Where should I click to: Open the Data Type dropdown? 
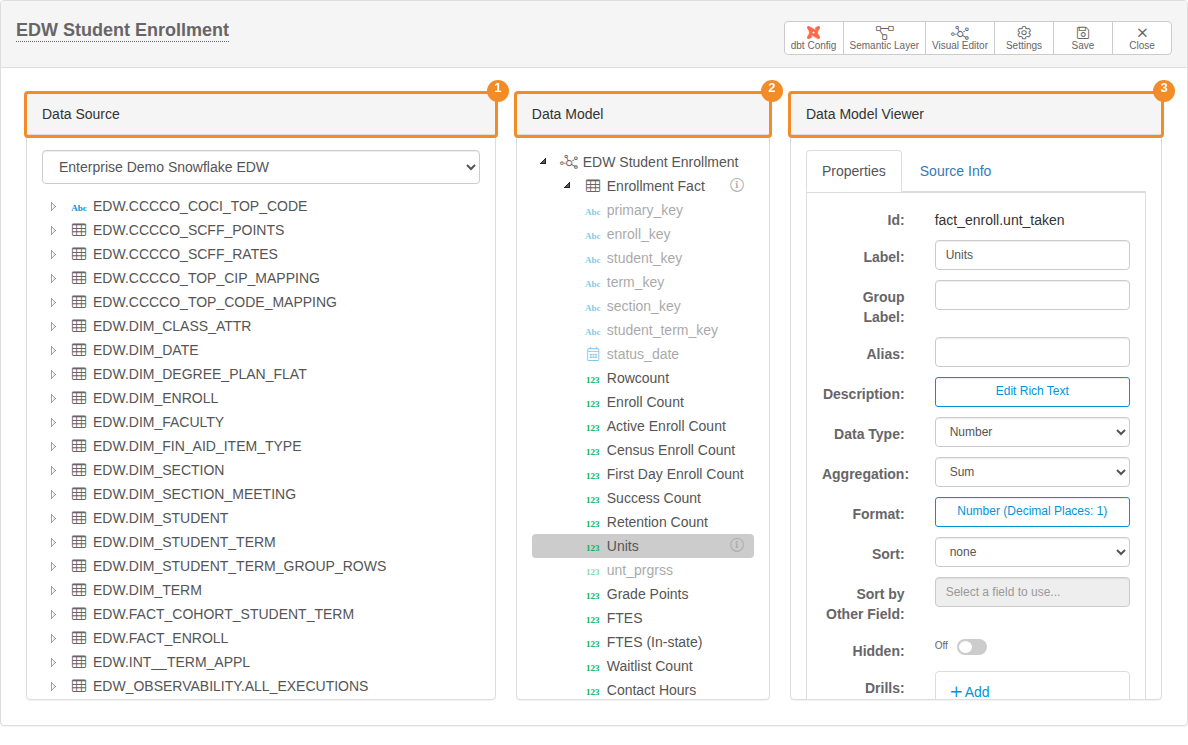[1032, 432]
